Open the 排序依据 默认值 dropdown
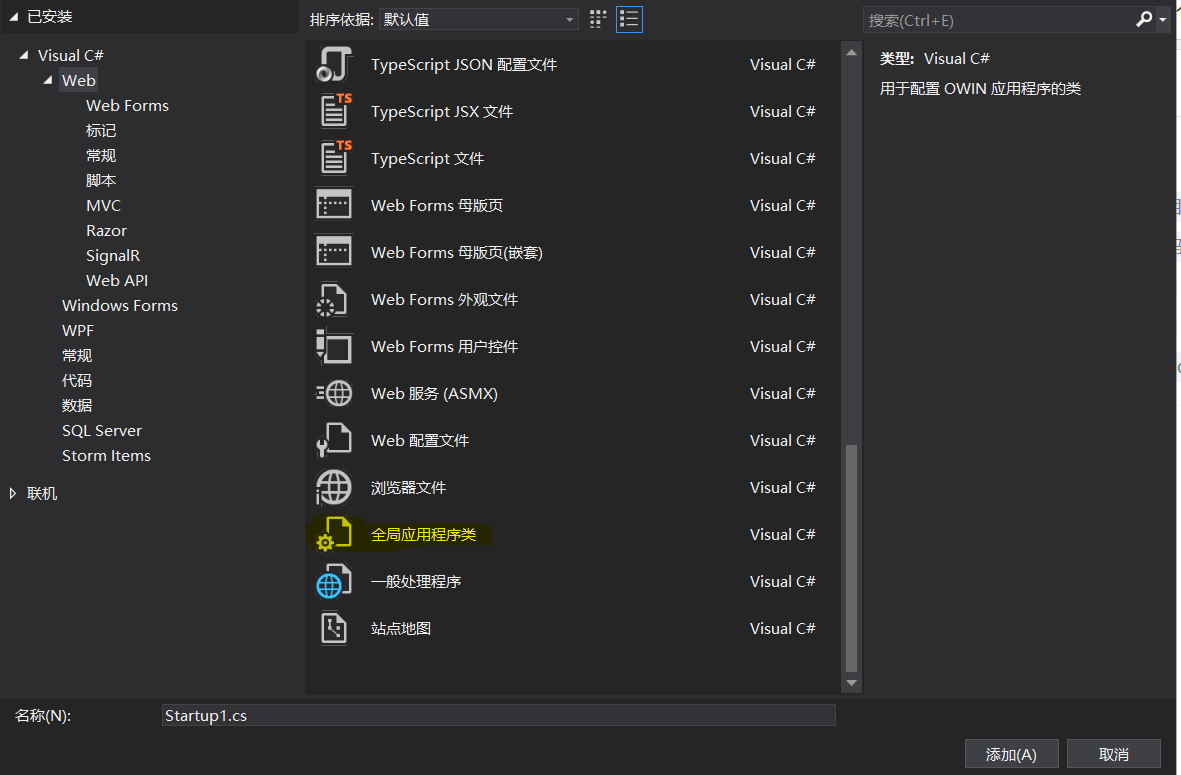The width and height of the screenshot is (1181, 775). pyautogui.click(x=478, y=20)
